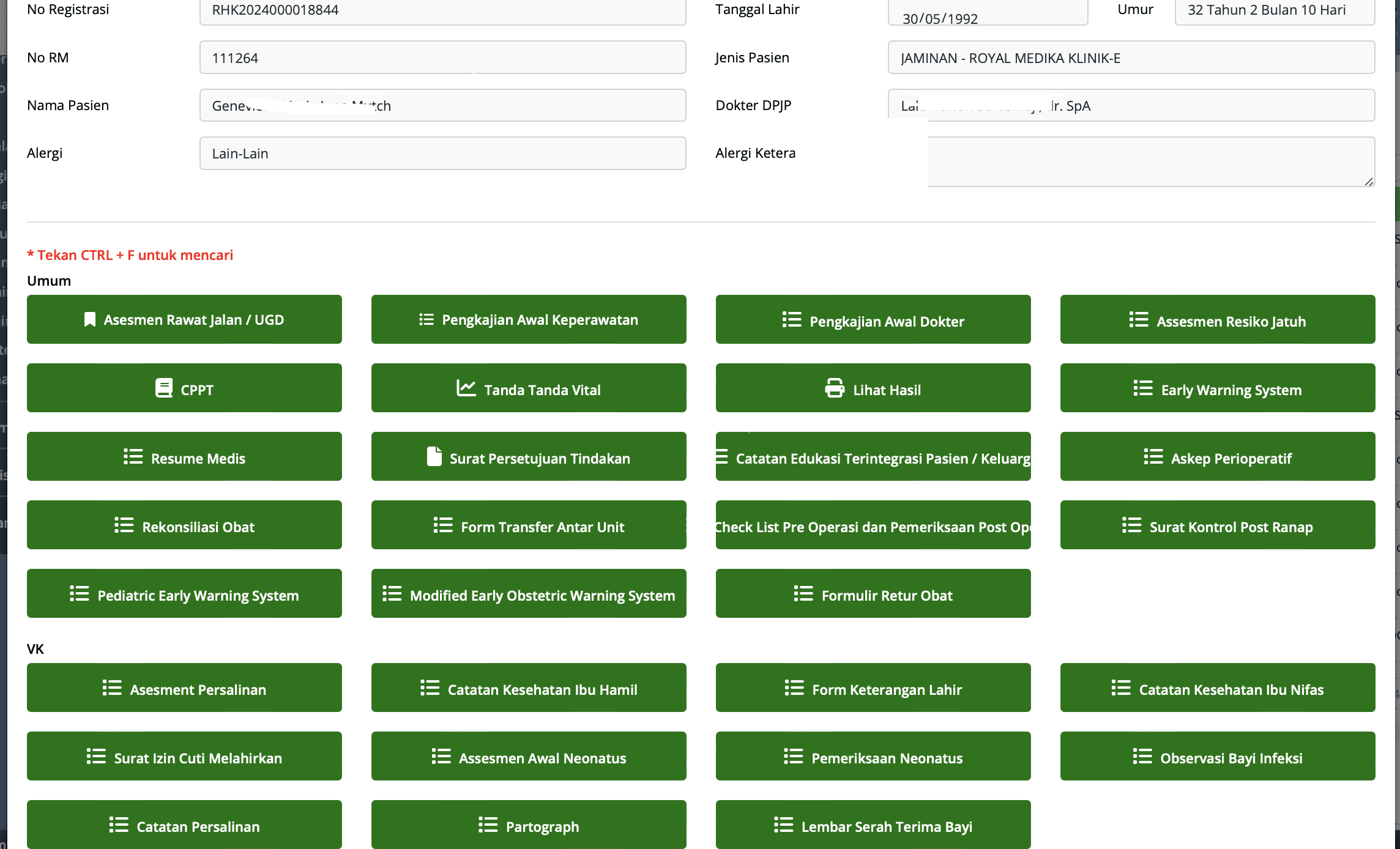Click document icon on Surat Persetujuan Tindakan
1400x849 pixels.
(434, 456)
